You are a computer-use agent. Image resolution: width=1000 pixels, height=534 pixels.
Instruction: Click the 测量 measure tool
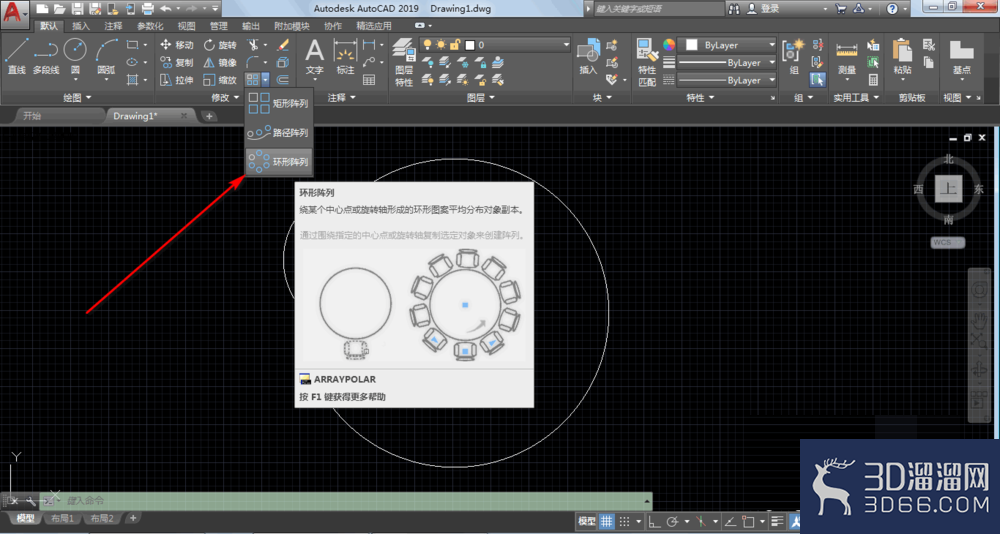pyautogui.click(x=847, y=57)
